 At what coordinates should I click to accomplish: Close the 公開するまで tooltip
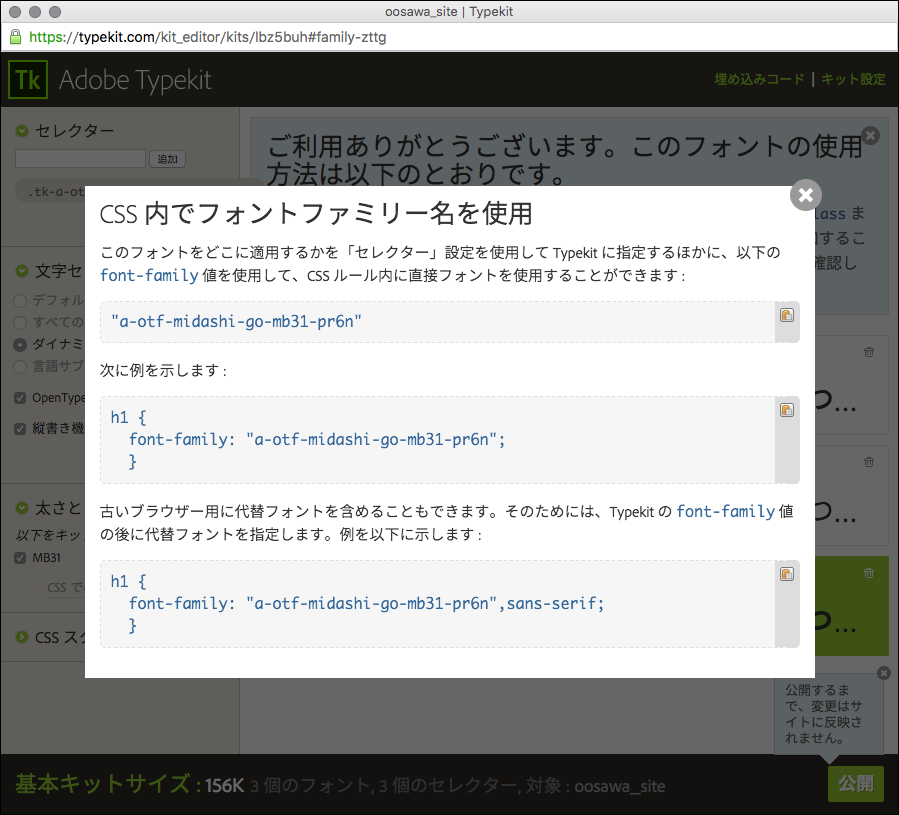point(884,673)
